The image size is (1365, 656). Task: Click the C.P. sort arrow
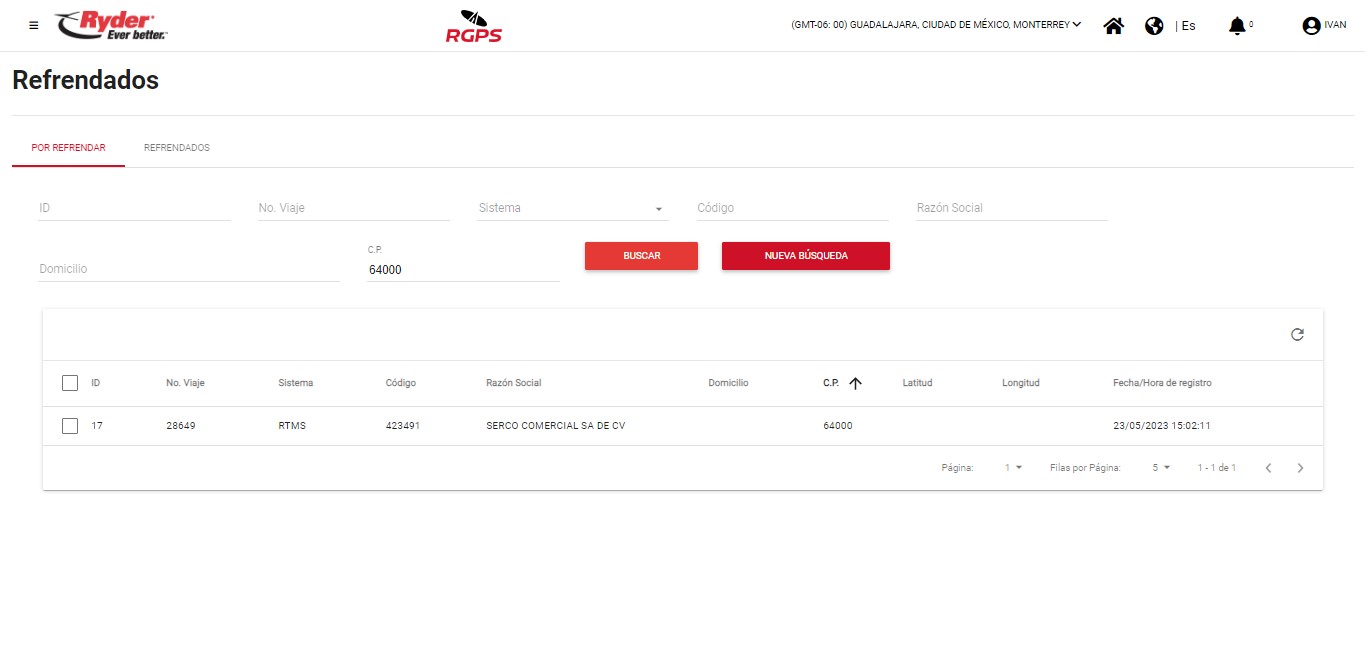(x=855, y=383)
